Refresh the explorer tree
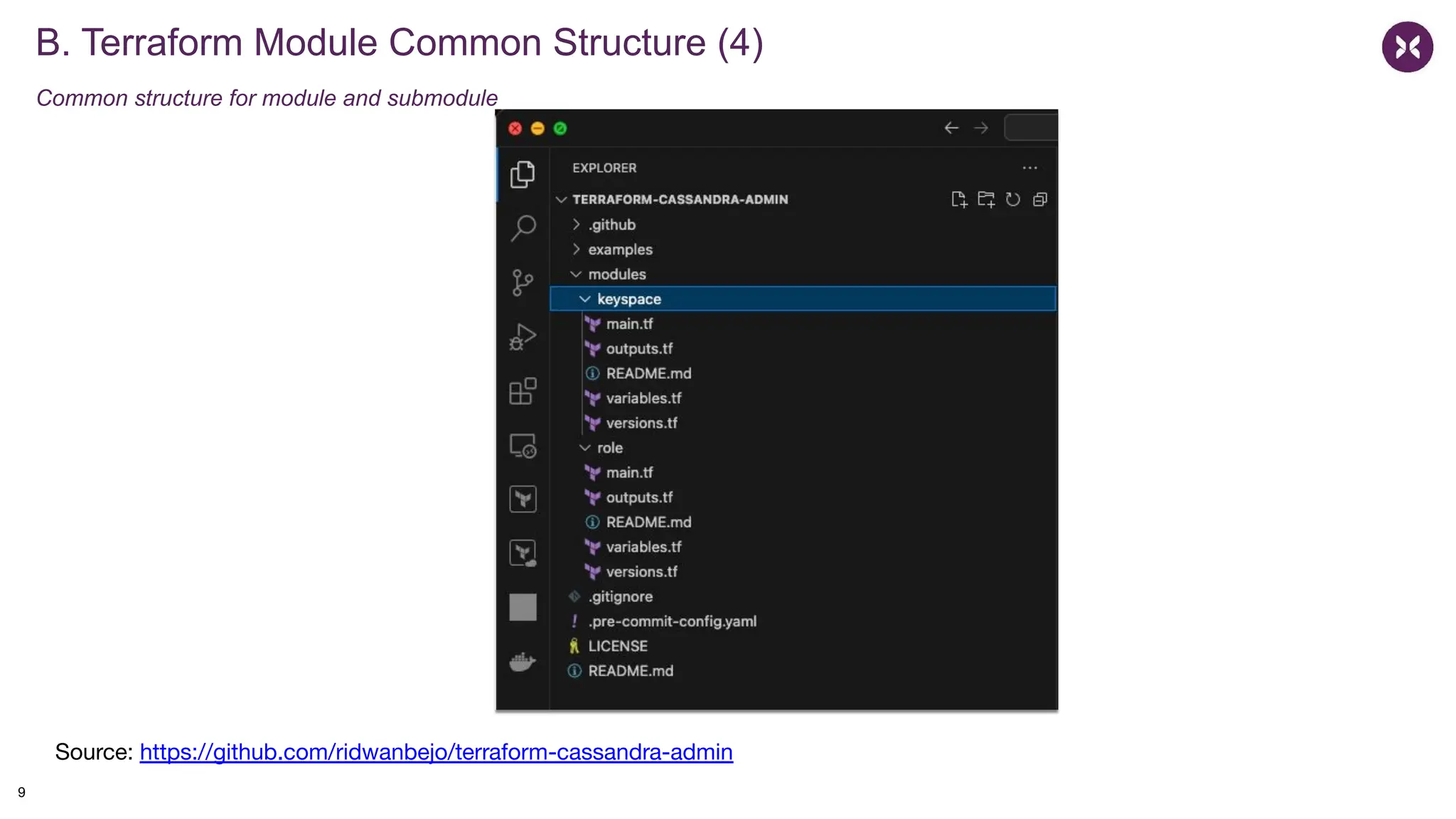Screen dimensions: 1456x819 [1013, 200]
